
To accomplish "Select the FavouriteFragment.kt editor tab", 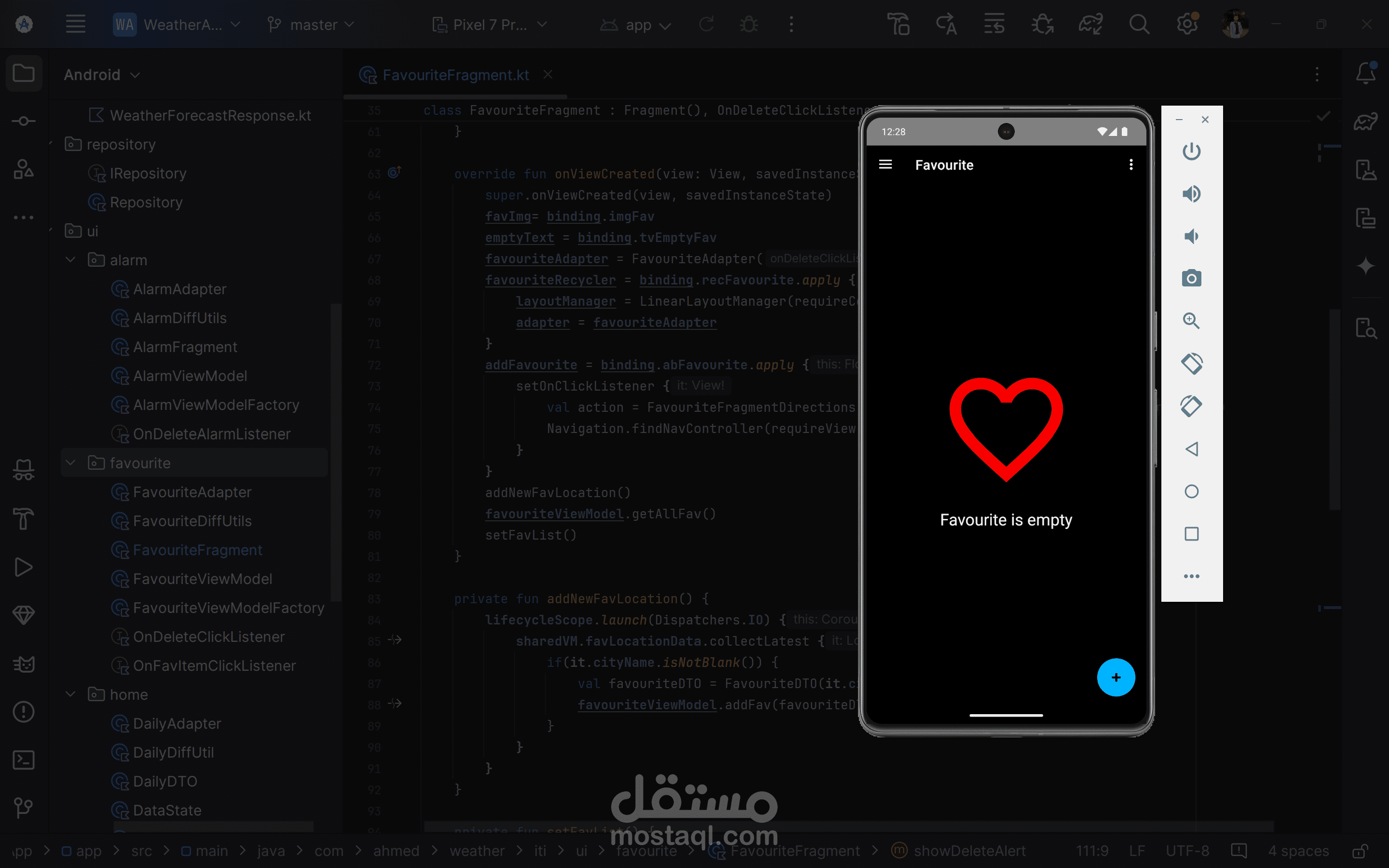I will [x=455, y=75].
